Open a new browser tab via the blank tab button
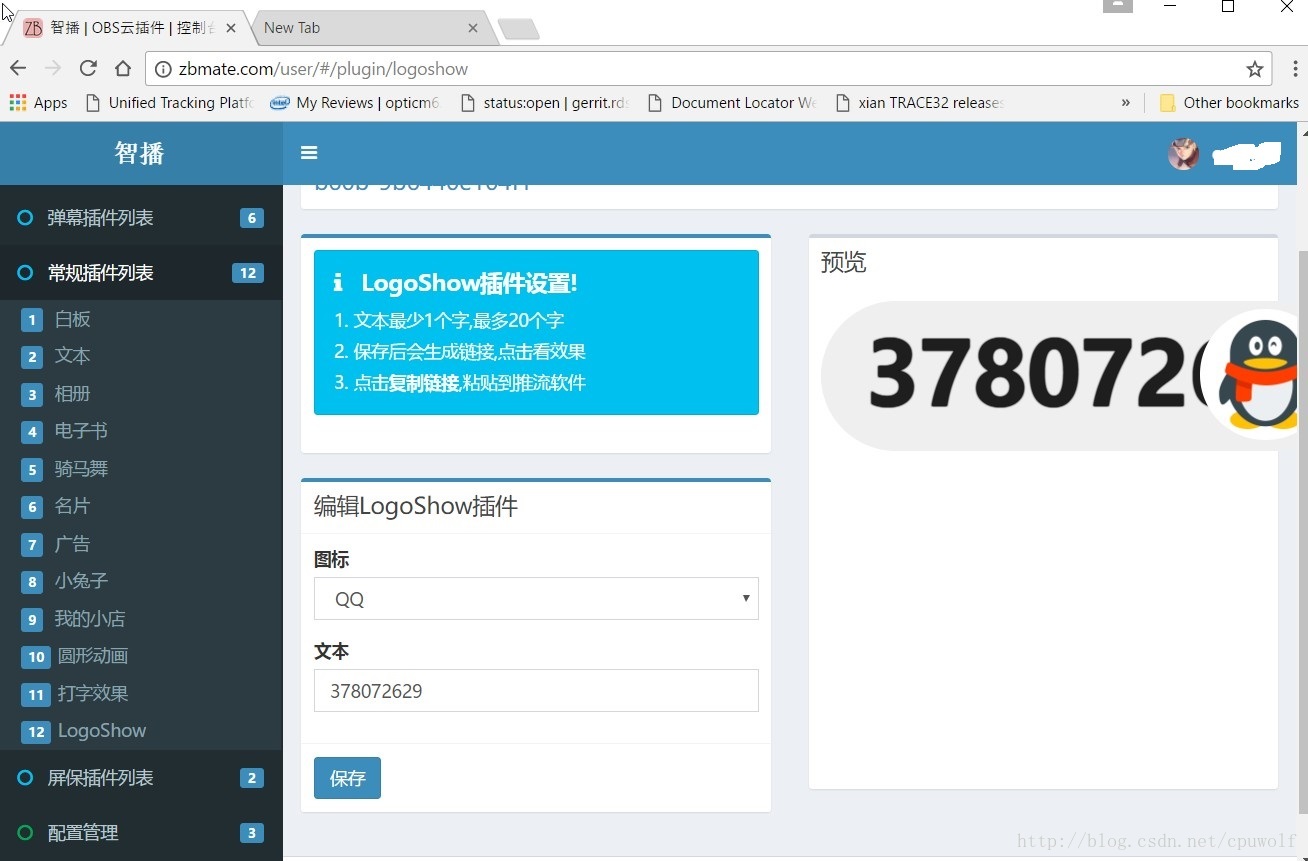This screenshot has height=861, width=1308. point(518,29)
